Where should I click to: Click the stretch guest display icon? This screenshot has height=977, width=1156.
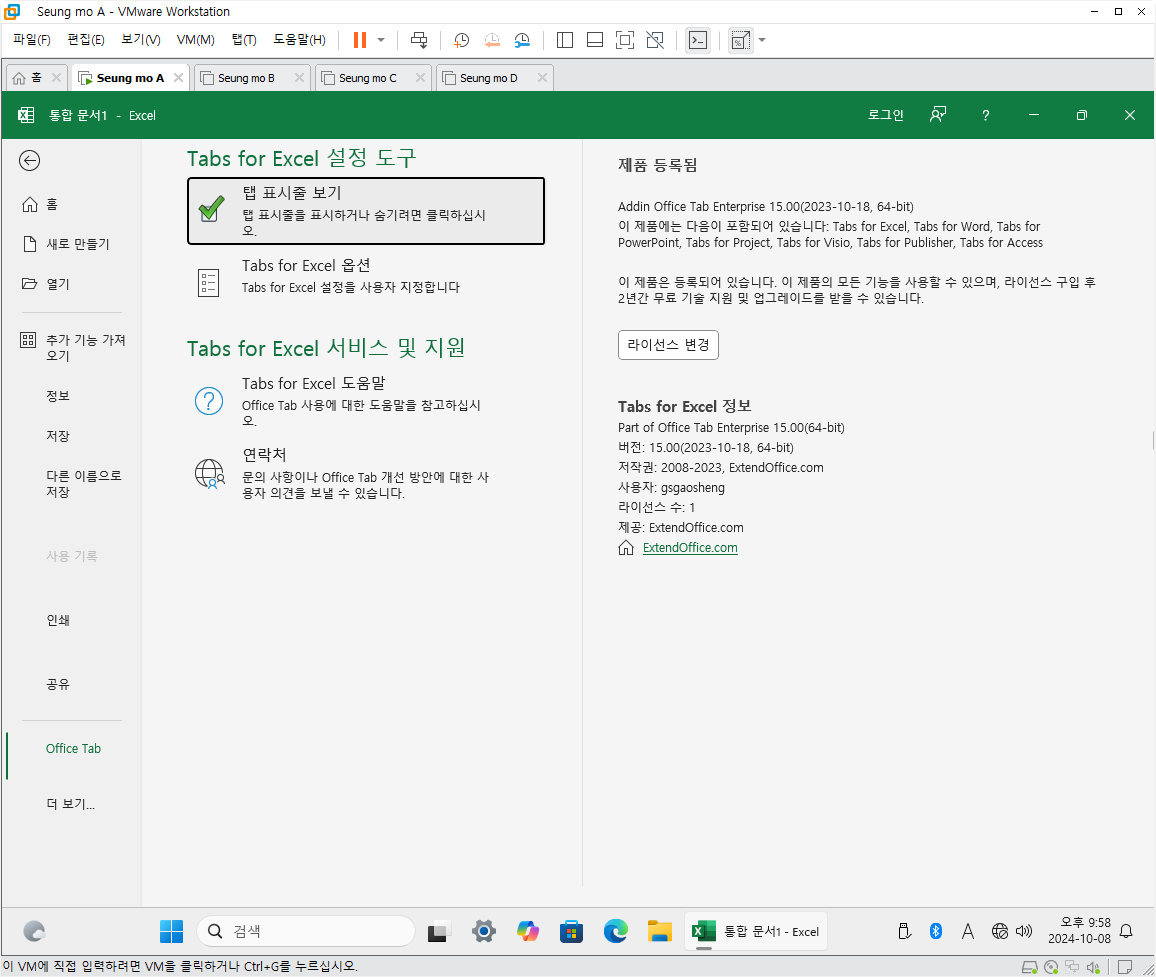click(x=740, y=40)
